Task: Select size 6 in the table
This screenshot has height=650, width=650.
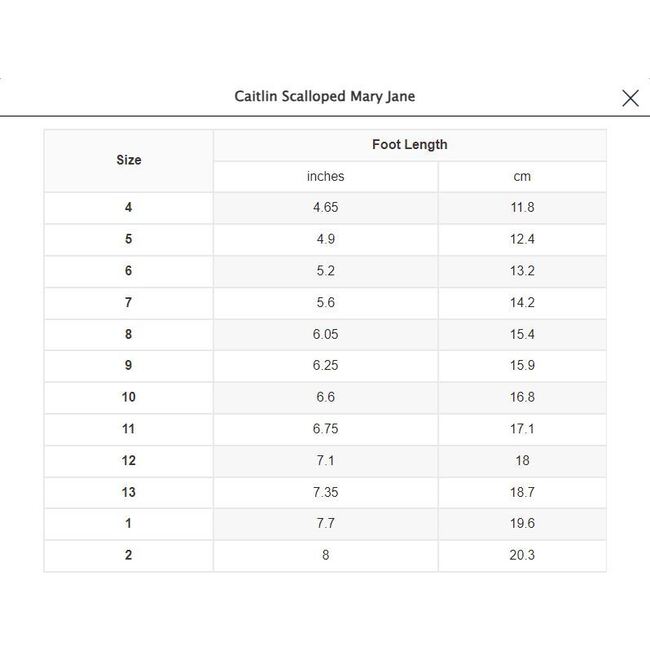Action: tap(128, 271)
